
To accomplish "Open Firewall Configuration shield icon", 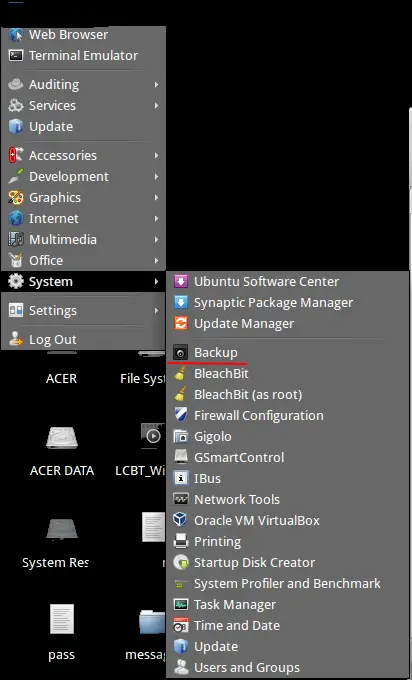I will [180, 415].
